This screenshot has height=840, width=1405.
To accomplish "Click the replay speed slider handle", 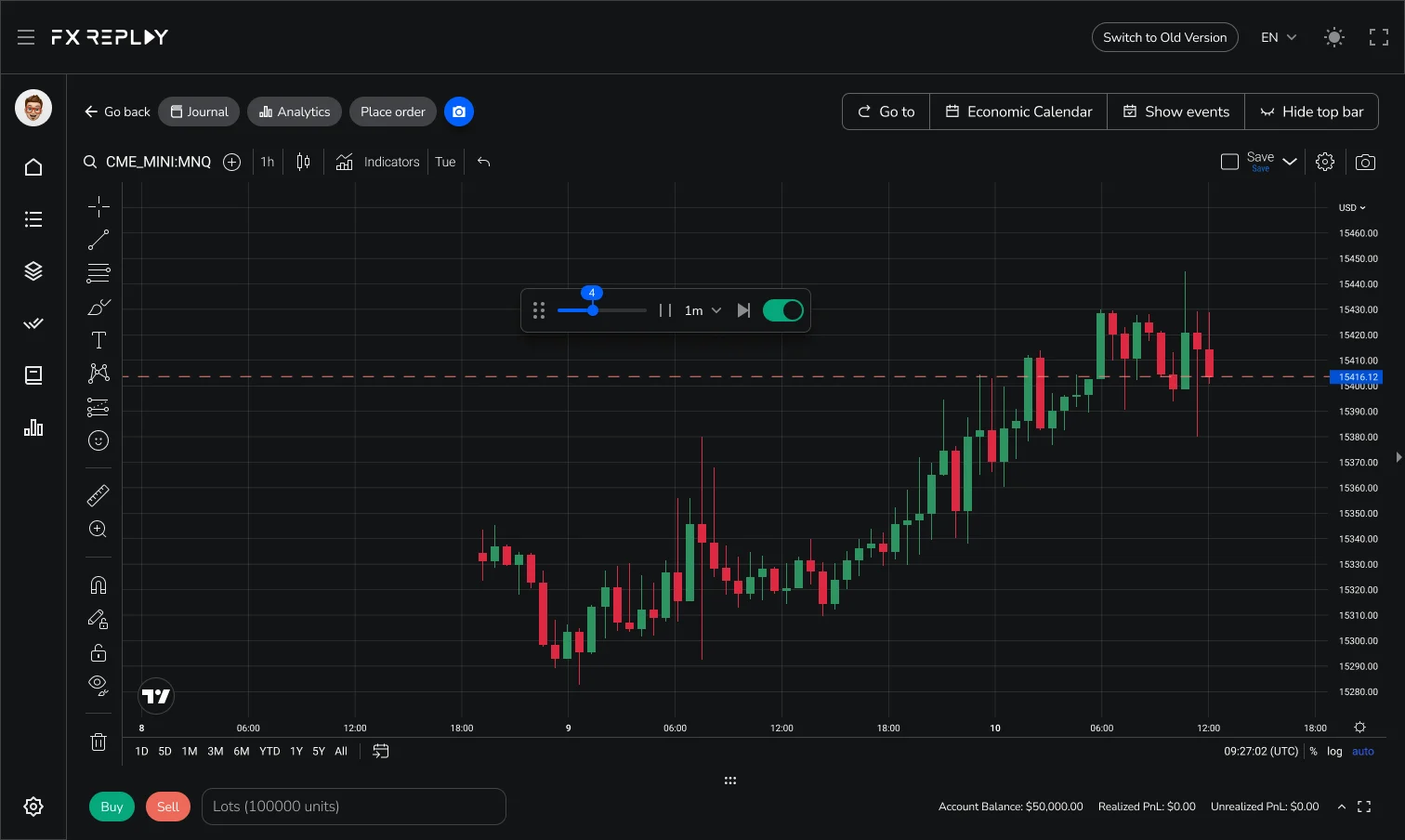I will click(593, 310).
